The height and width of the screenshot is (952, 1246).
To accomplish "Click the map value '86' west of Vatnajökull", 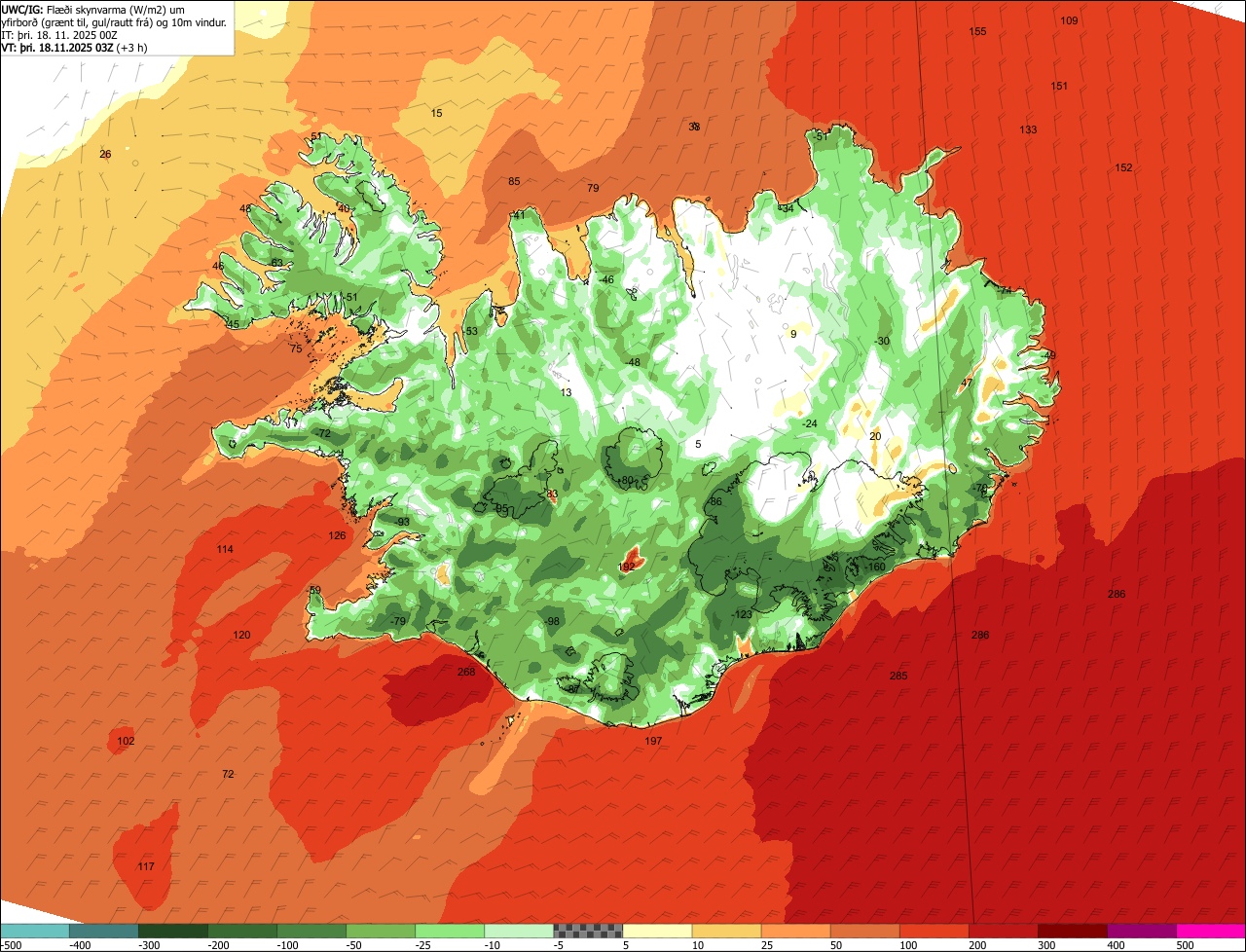I will coord(715,502).
